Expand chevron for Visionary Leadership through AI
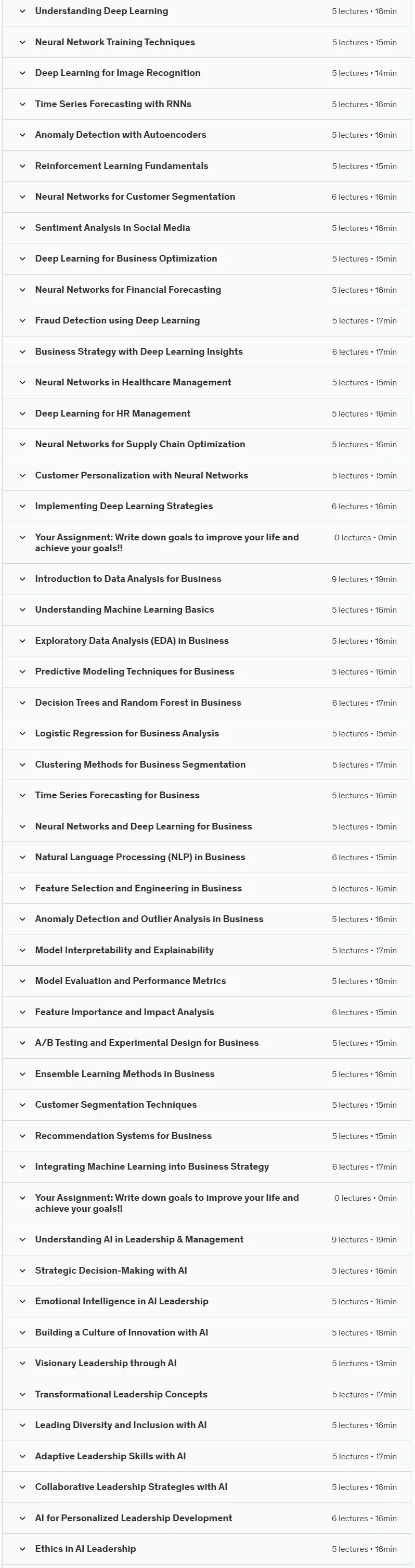 pos(22,1363)
